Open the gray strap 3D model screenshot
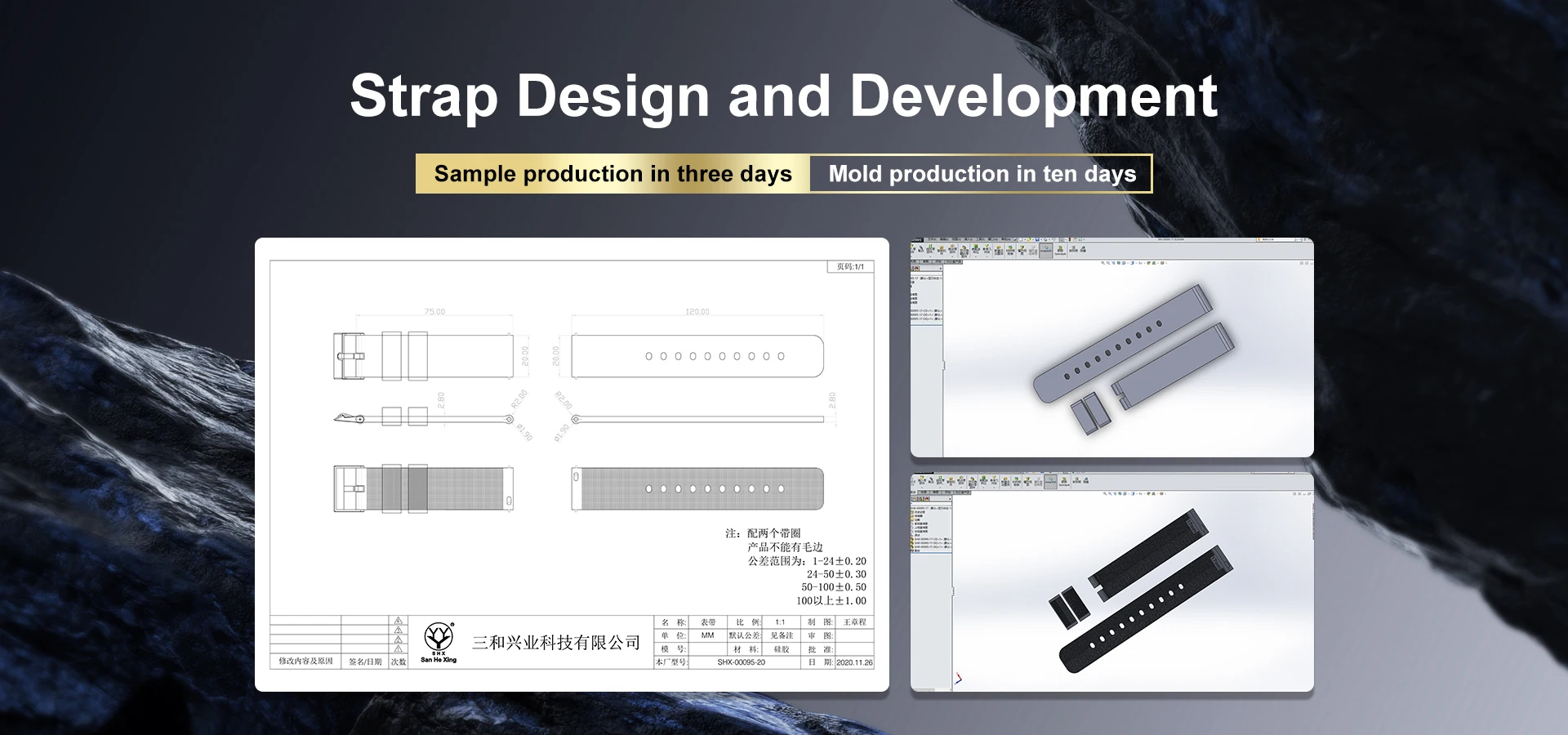The width and height of the screenshot is (1568, 735). click(x=1111, y=348)
